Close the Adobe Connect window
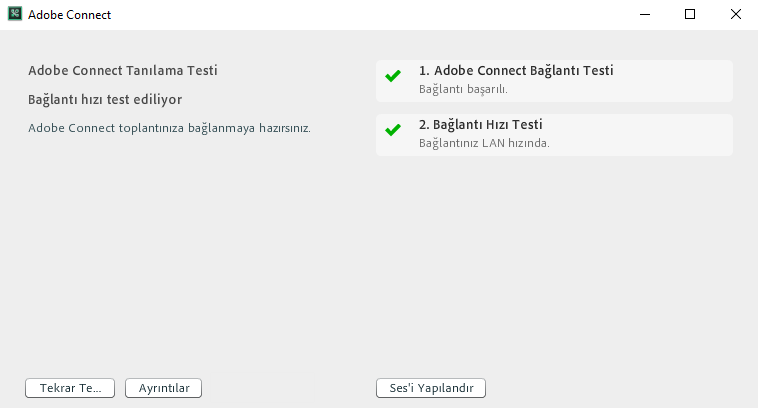The height and width of the screenshot is (408, 758). [x=735, y=15]
